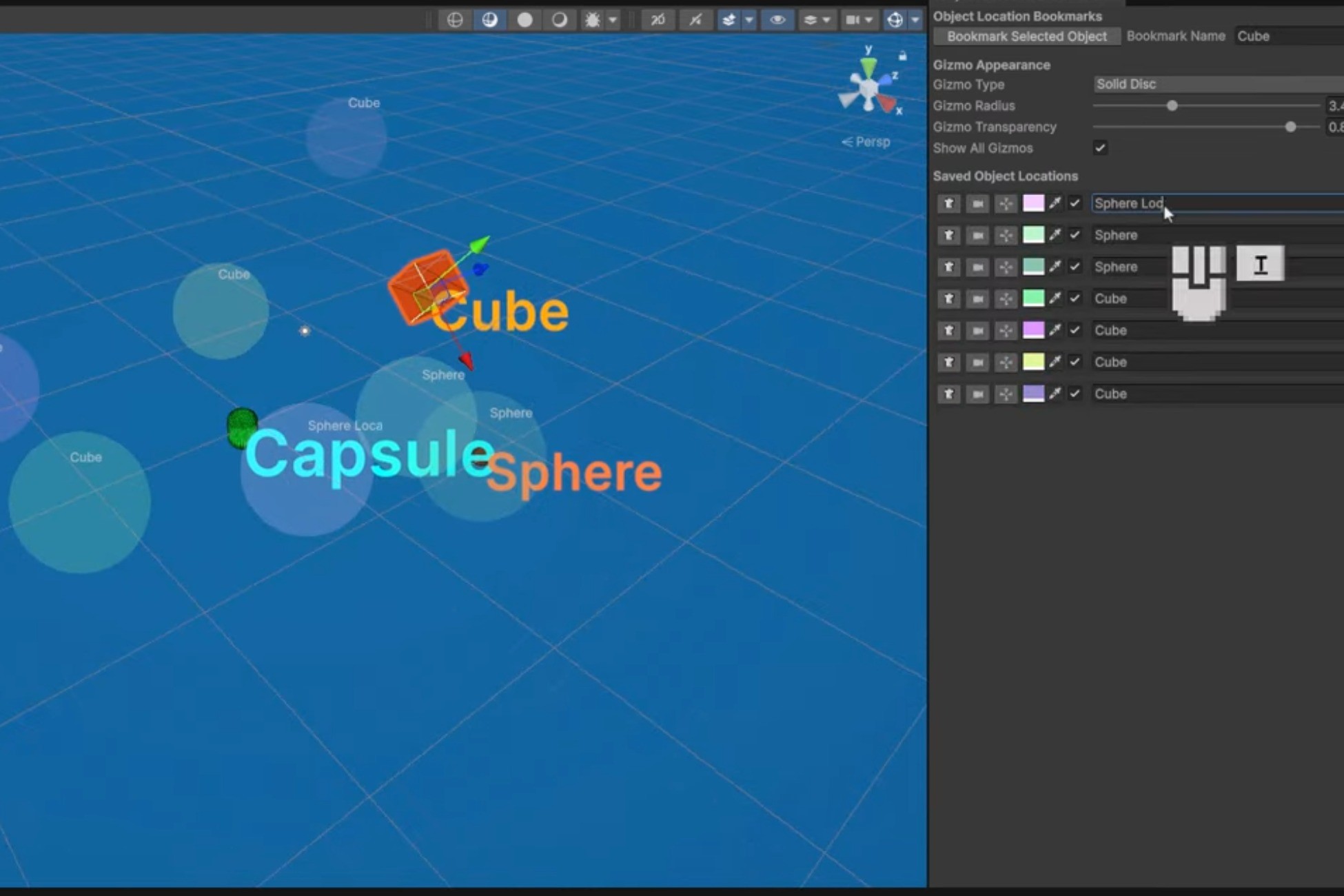Uncheck the Show All Gizmos checkbox
Viewport: 1344px width, 896px height.
pyautogui.click(x=1100, y=147)
